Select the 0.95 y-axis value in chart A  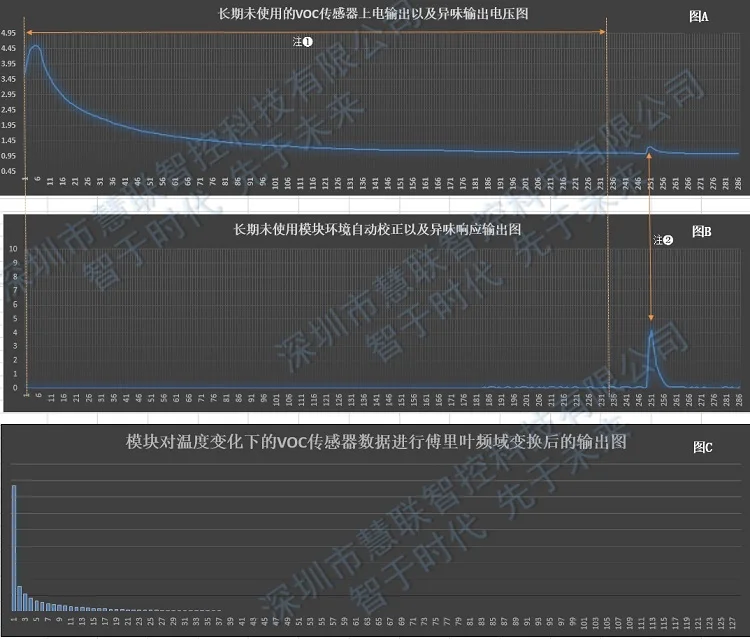tap(8, 156)
